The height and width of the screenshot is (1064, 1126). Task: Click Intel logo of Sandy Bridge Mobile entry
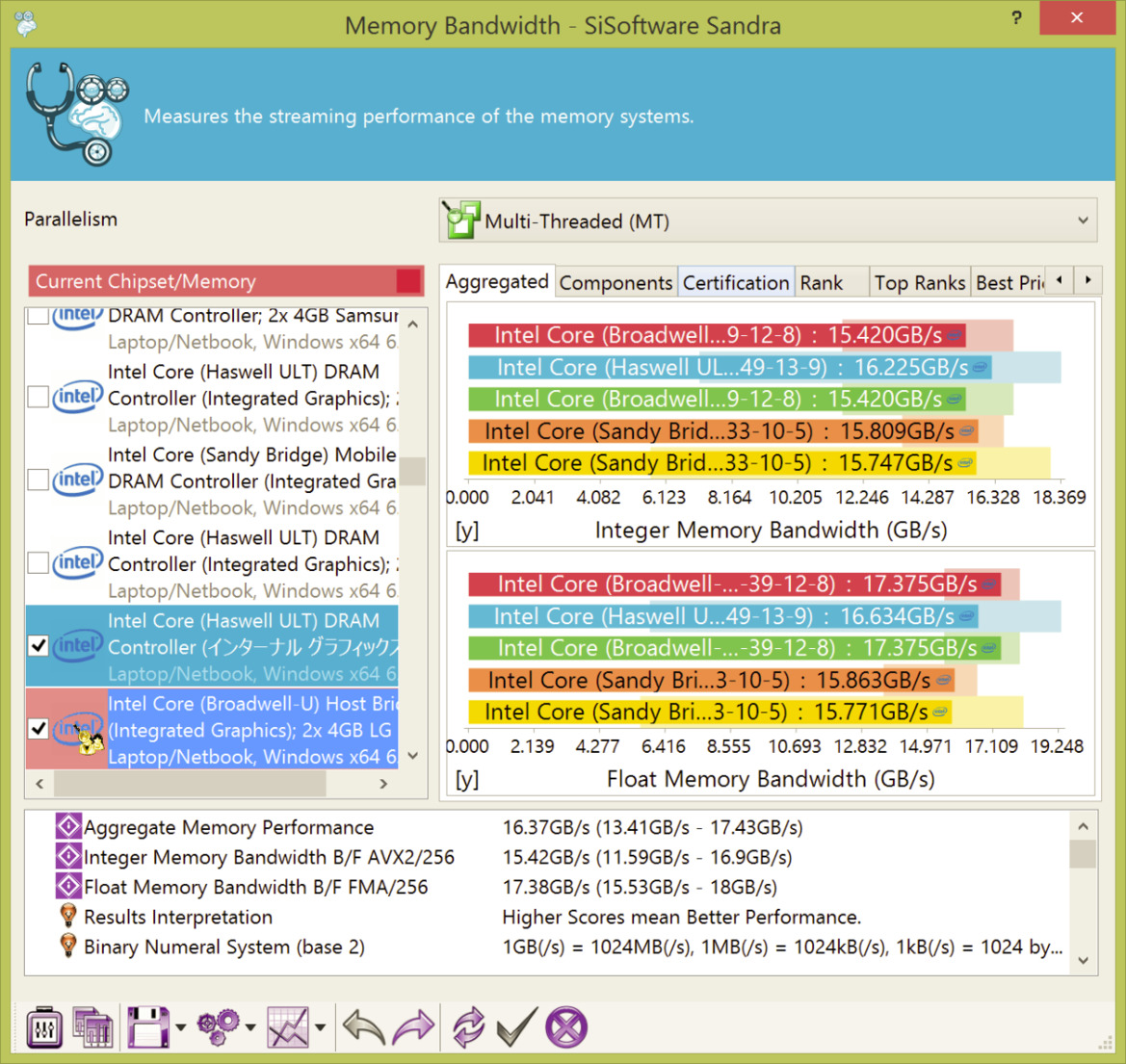click(x=78, y=480)
